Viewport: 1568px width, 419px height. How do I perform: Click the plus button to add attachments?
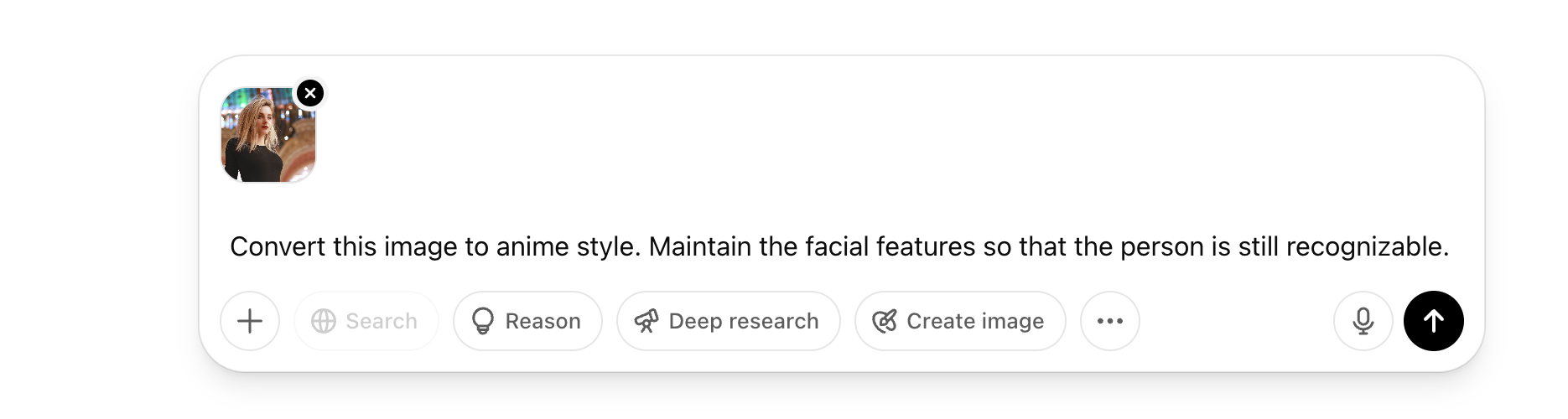pyautogui.click(x=250, y=321)
